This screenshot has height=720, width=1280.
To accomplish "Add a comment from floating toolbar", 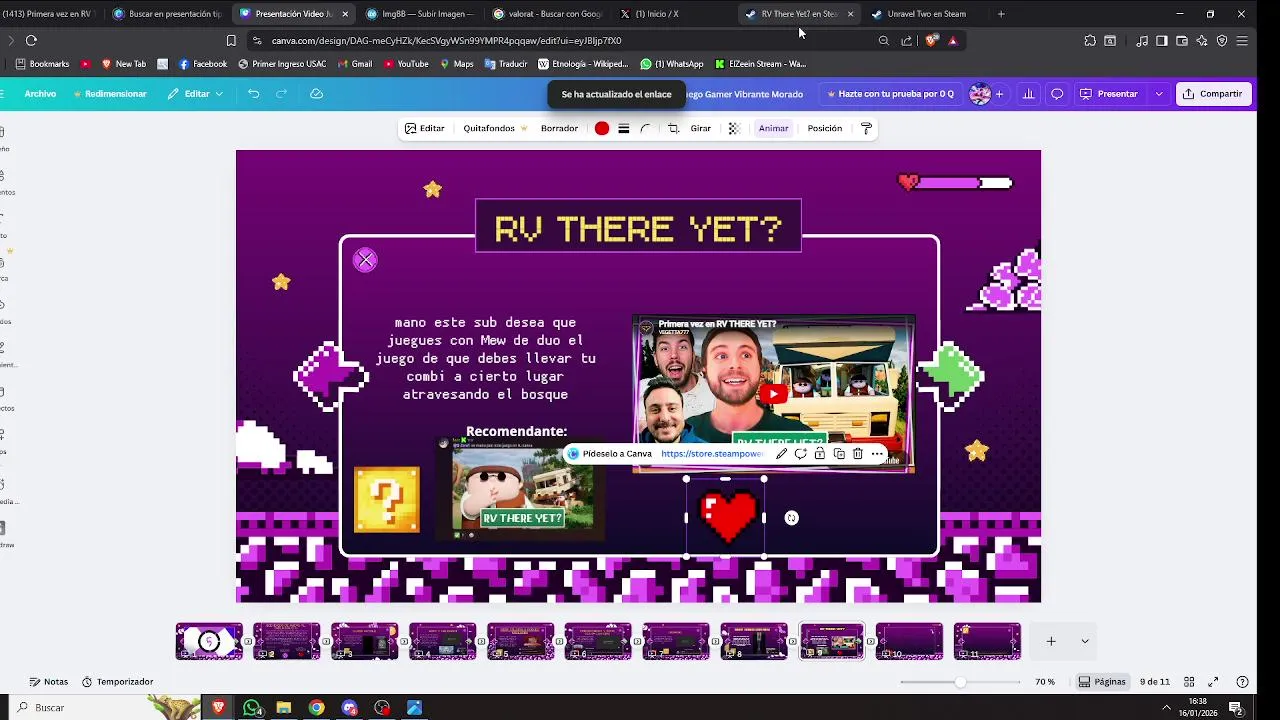I will click(x=801, y=454).
